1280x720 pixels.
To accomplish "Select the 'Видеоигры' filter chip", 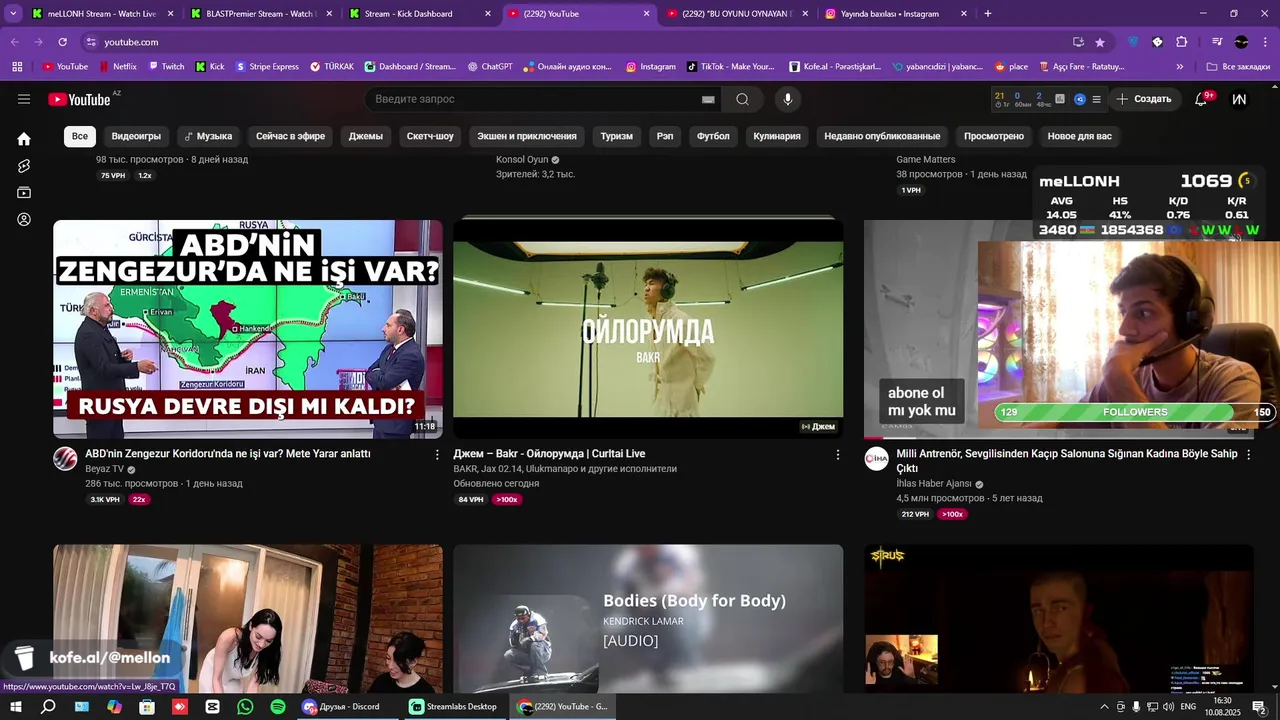I will tap(136, 136).
